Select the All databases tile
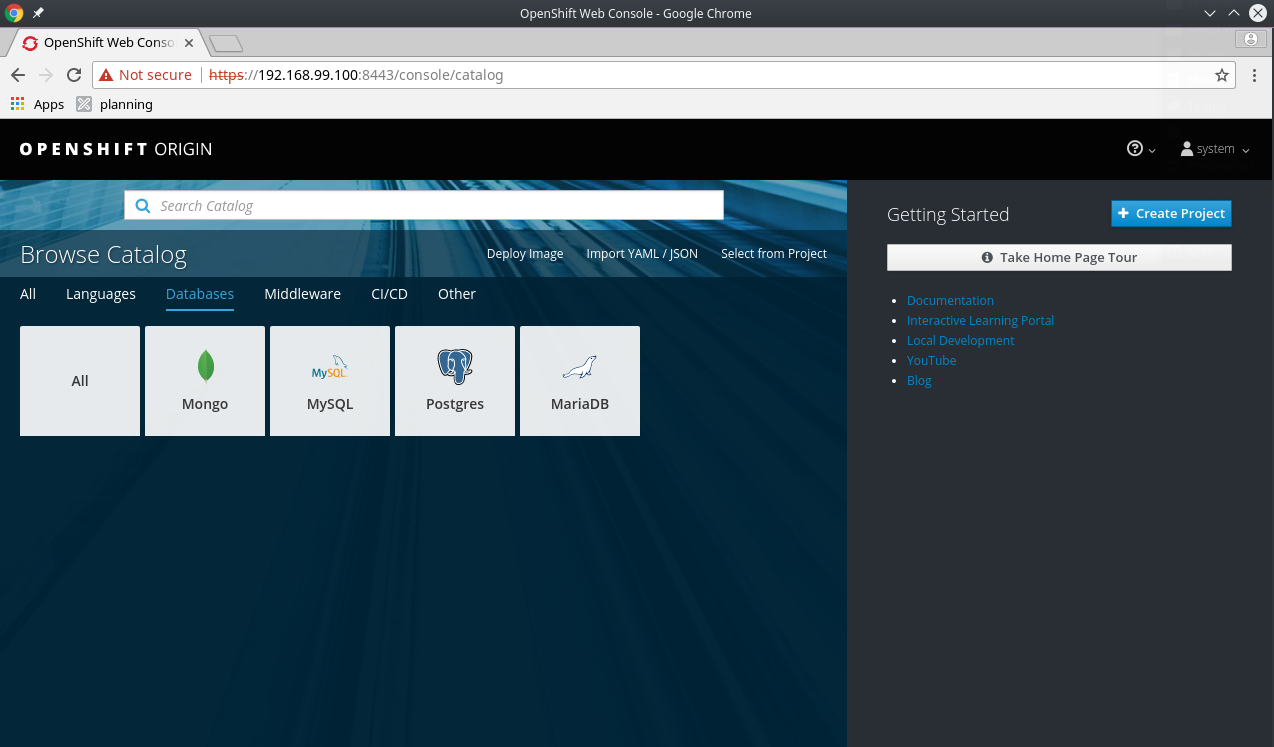Screen dimensions: 1274x747 80,381
